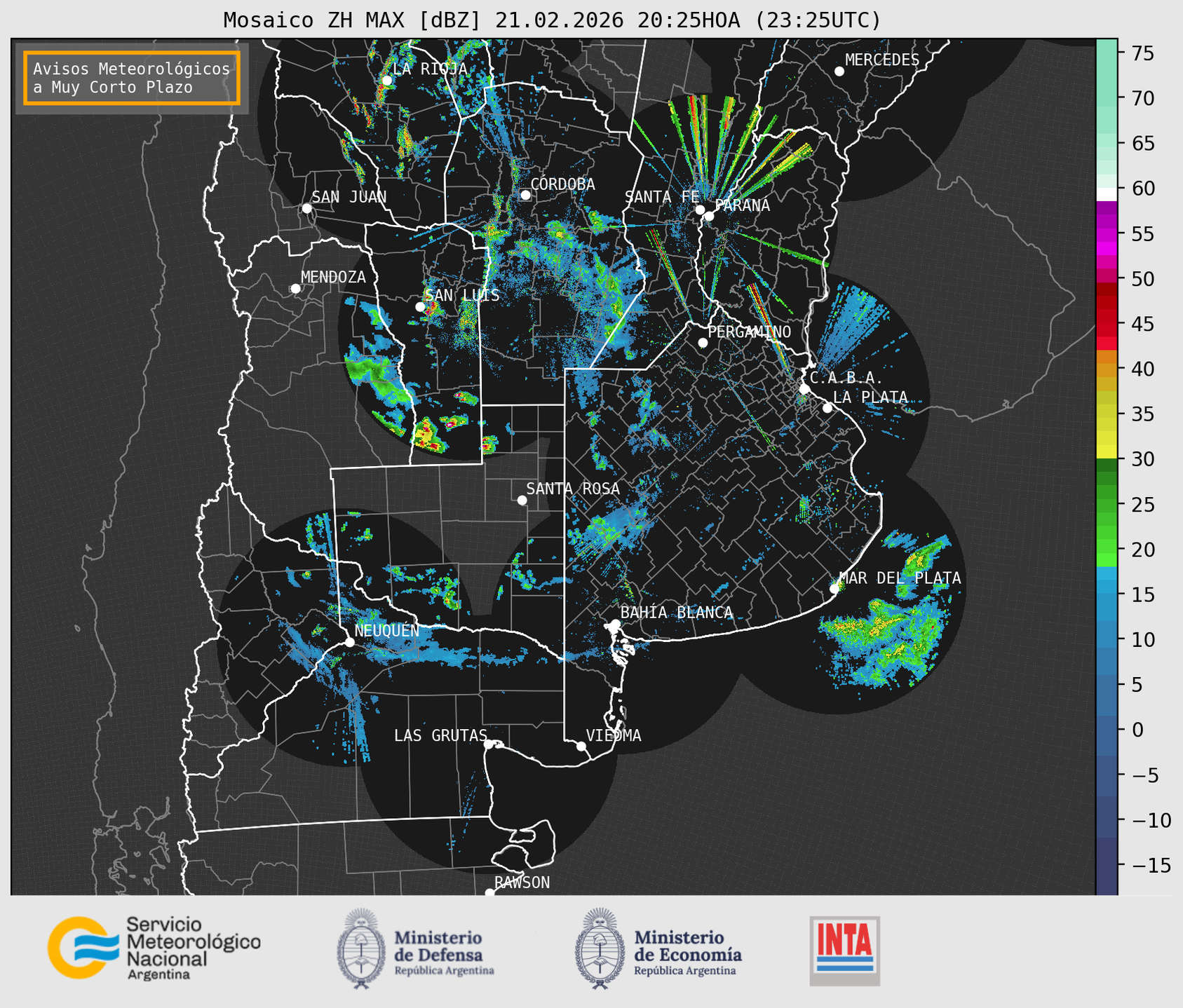Screen dimensions: 1183x1008
Task: Click the magenta 55 dBZ color band
Action: [x=1107, y=234]
